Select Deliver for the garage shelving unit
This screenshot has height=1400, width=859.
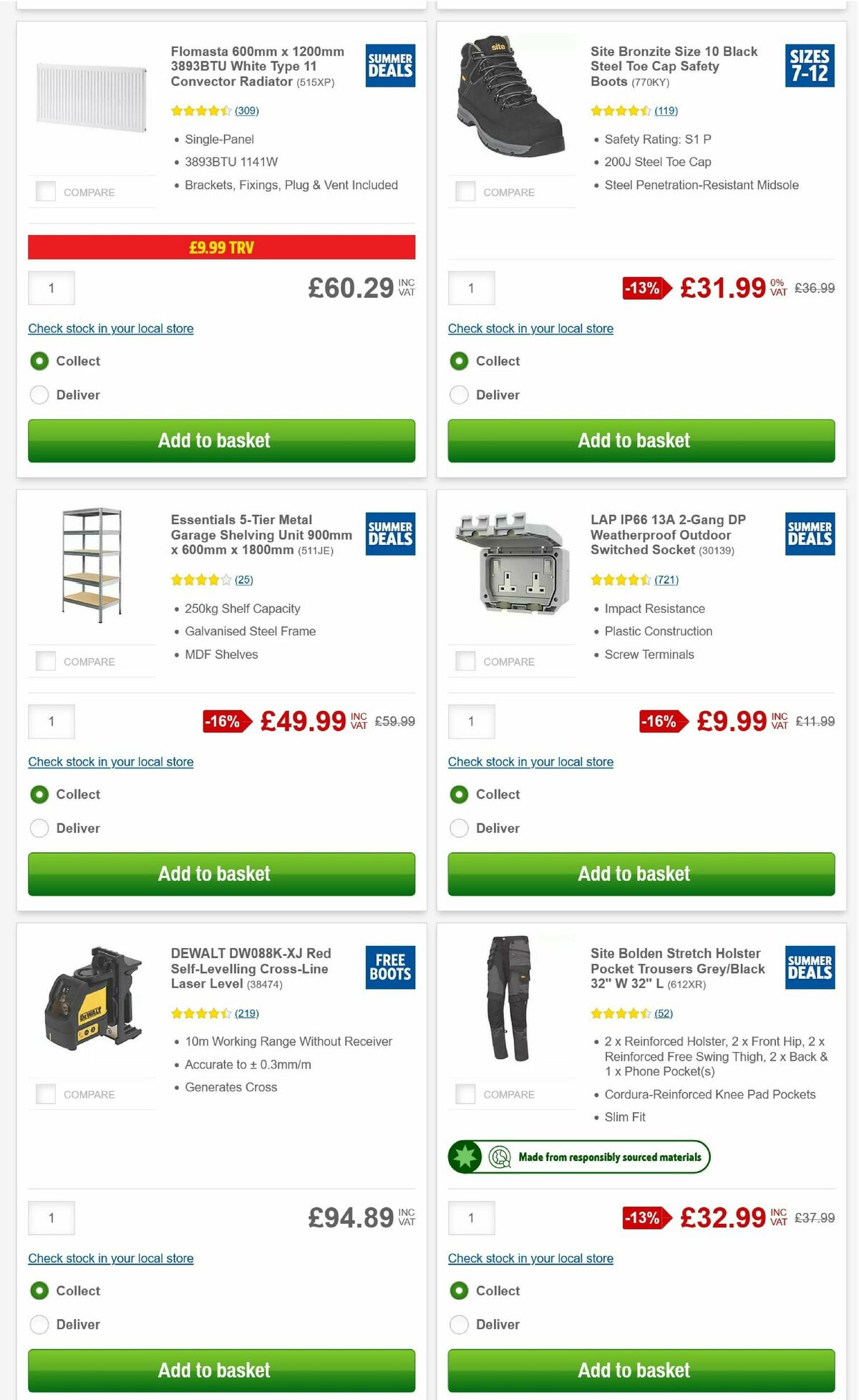[x=39, y=828]
